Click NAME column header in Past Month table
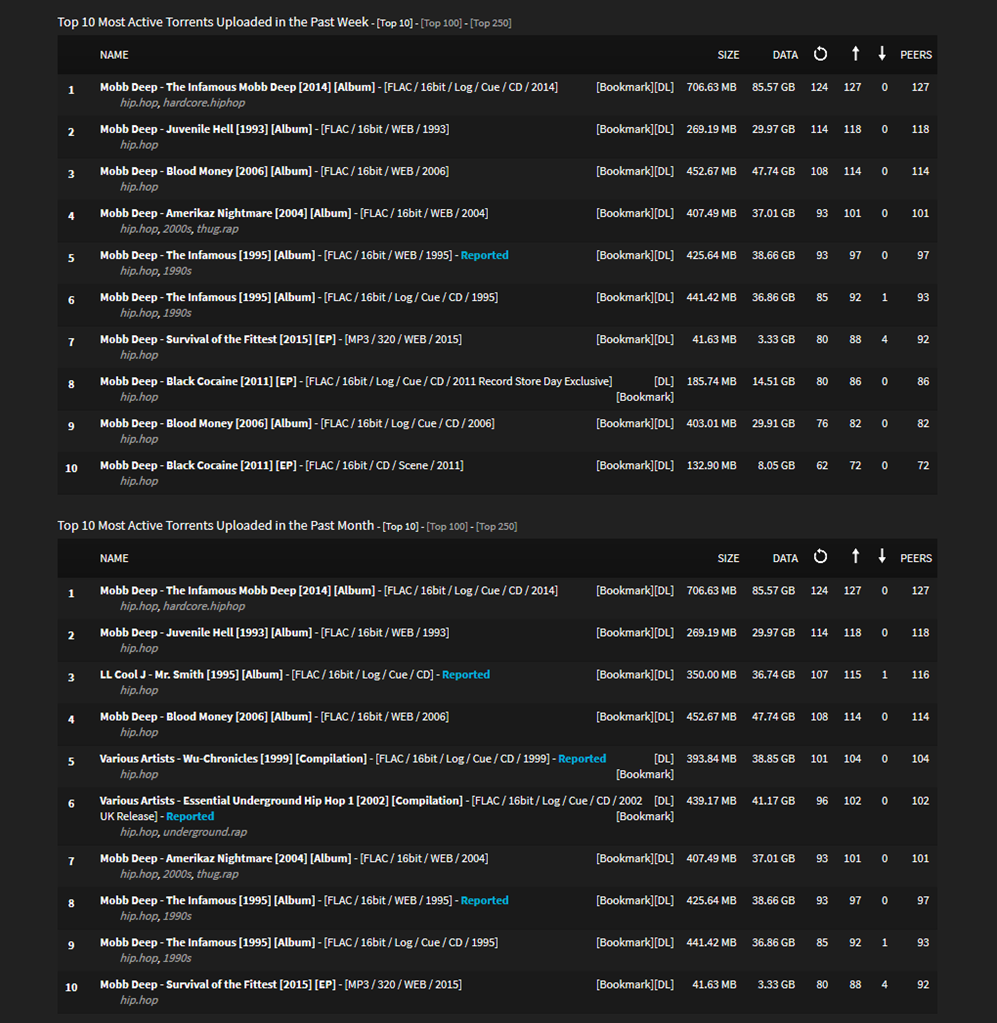Viewport: 997px width, 1023px height. click(114, 558)
